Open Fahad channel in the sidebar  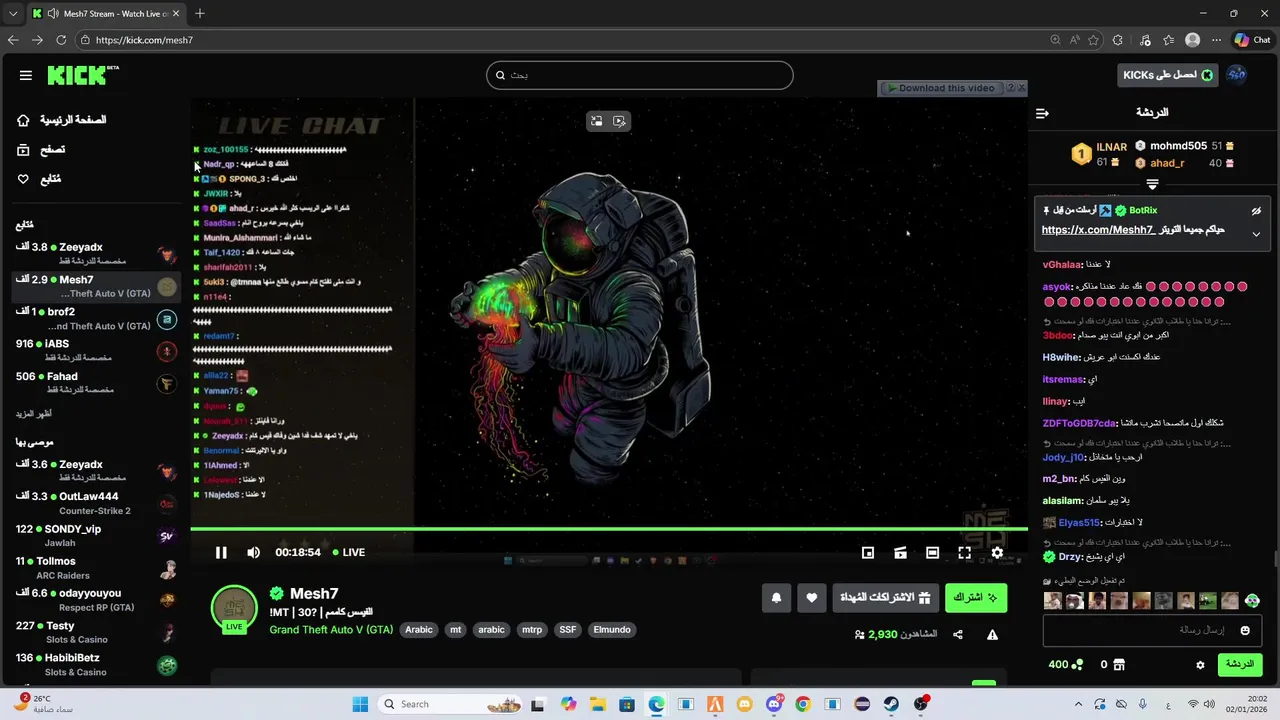96,383
